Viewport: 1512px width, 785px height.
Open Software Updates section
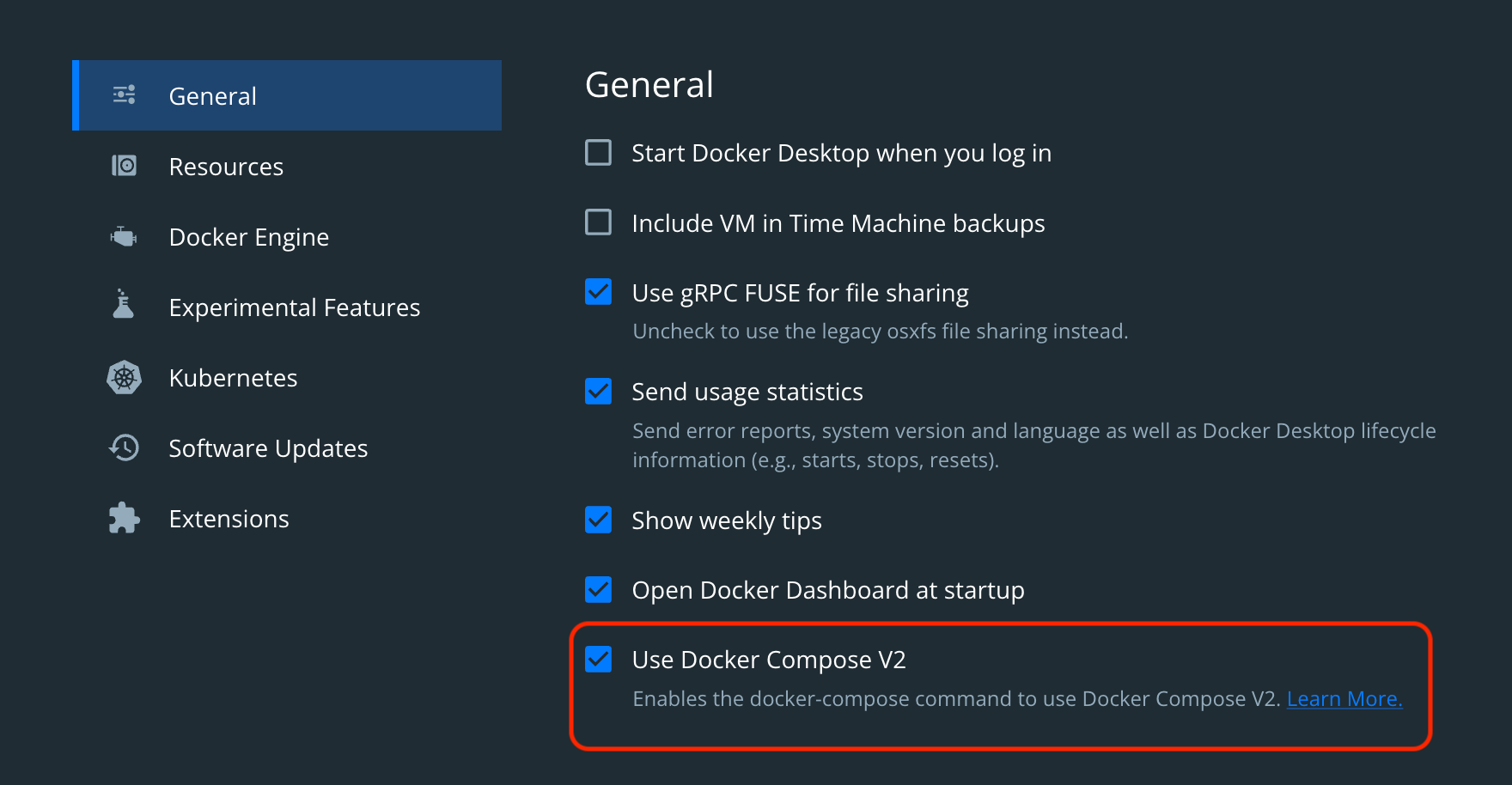[287, 447]
